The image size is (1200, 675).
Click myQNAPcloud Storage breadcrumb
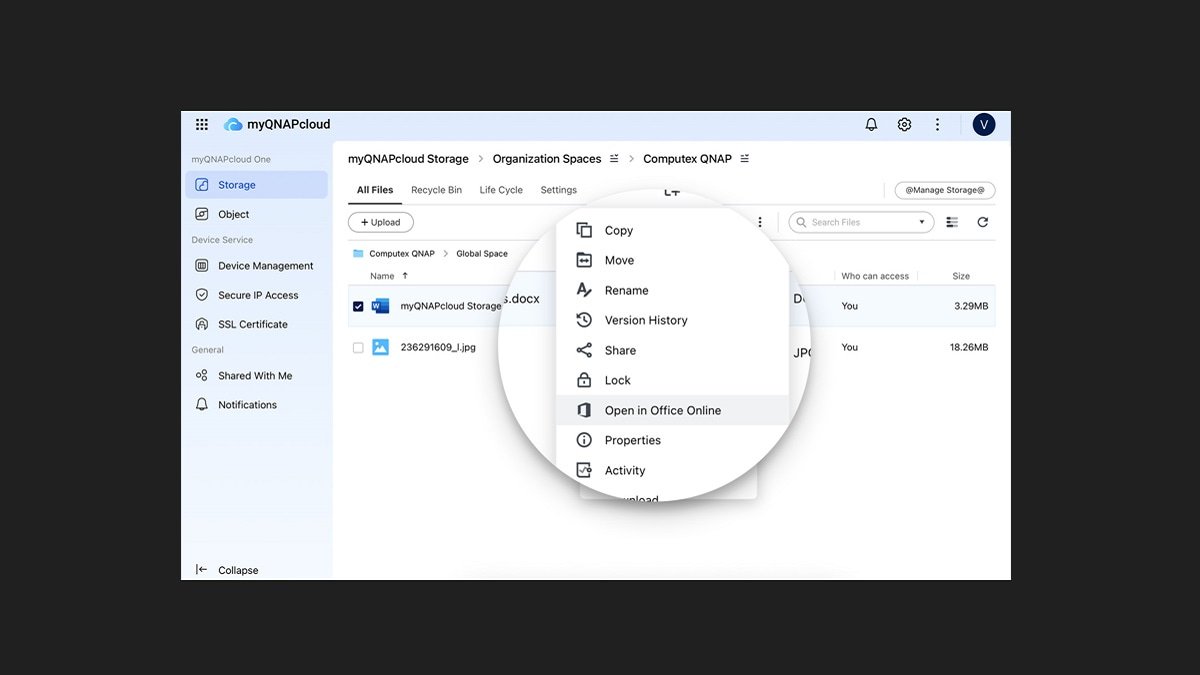click(408, 159)
